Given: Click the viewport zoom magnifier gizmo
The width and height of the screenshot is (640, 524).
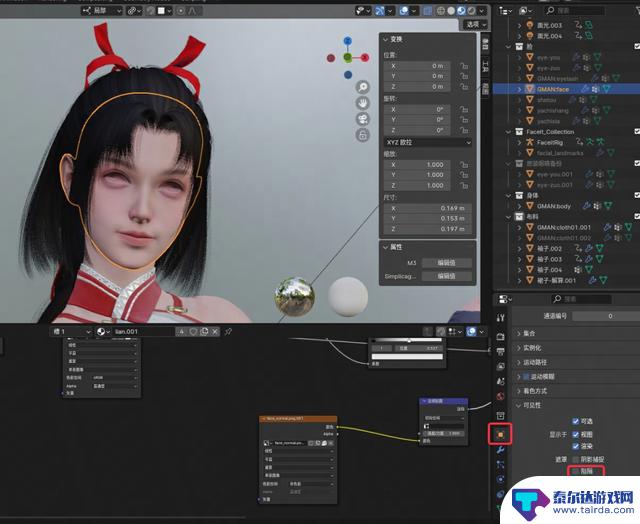Looking at the screenshot, I should coord(362,87).
